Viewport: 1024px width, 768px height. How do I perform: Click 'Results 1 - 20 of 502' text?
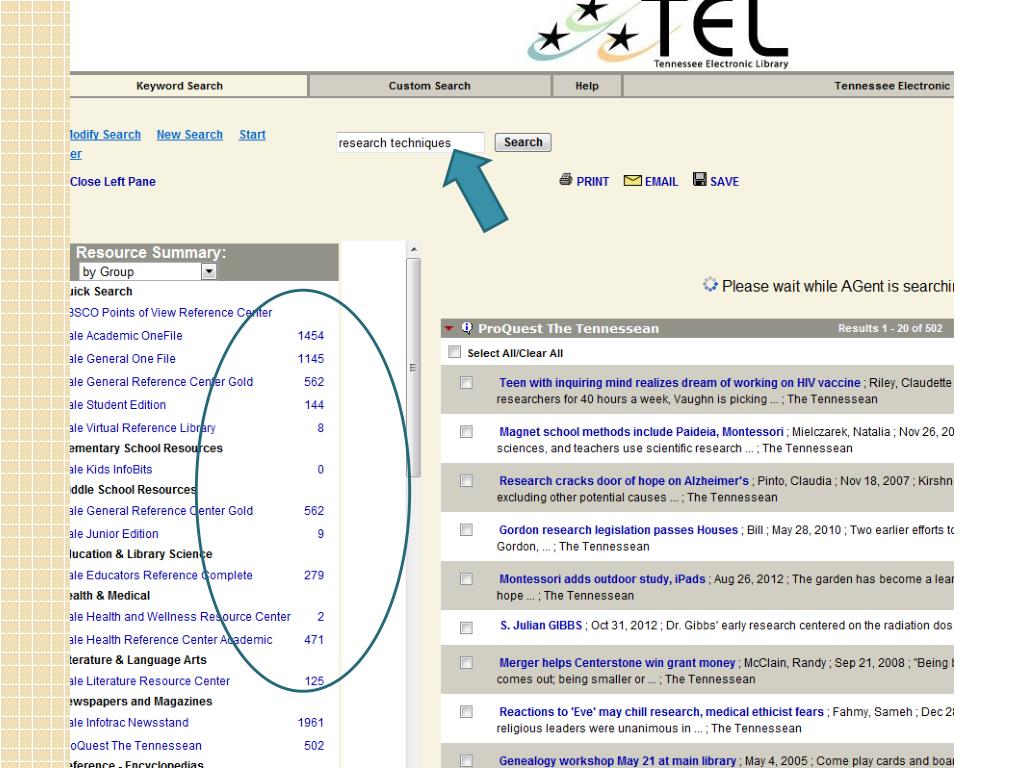890,328
